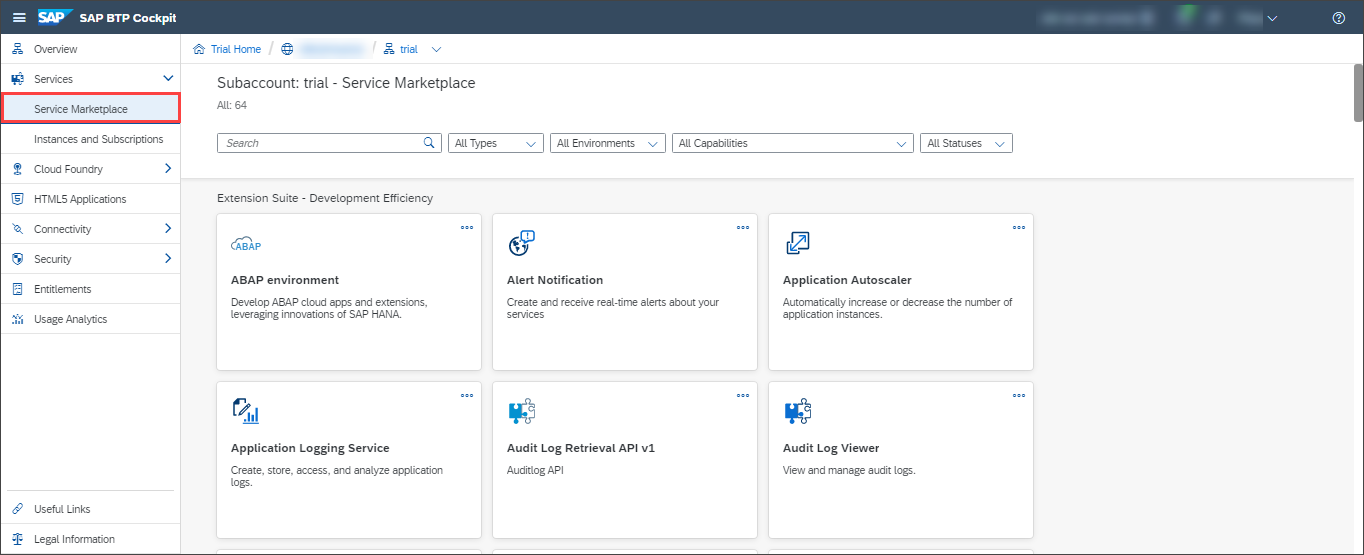Image resolution: width=1364 pixels, height=555 pixels.
Task: Open the All Environments dropdown
Action: point(608,143)
